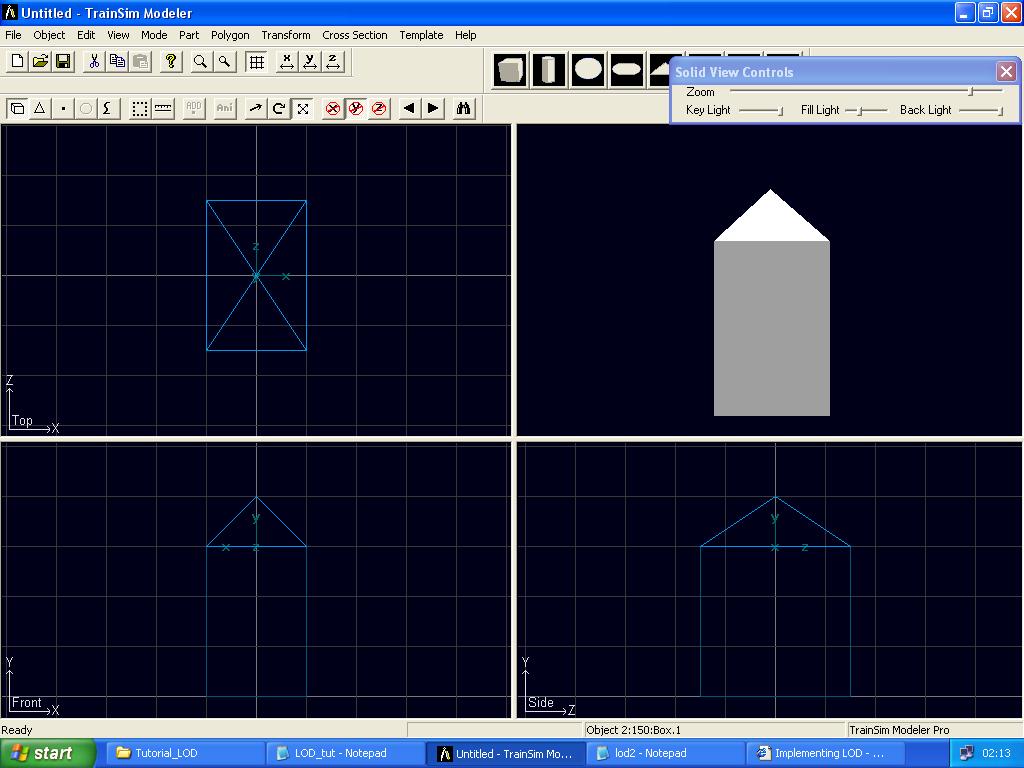1024x768 pixels.
Task: Select the cylinder primitive tool
Action: pos(548,69)
